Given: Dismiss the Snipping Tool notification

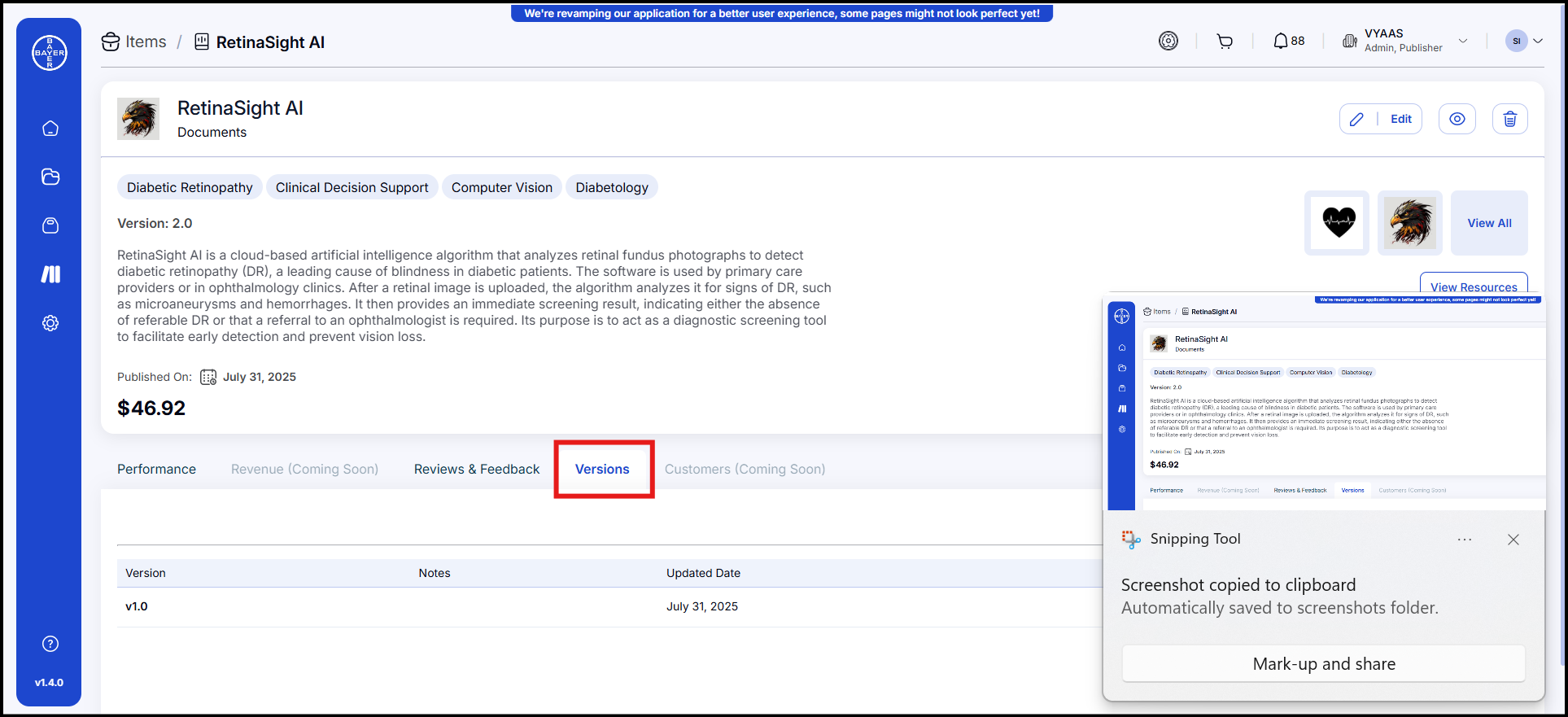Looking at the screenshot, I should [1513, 540].
